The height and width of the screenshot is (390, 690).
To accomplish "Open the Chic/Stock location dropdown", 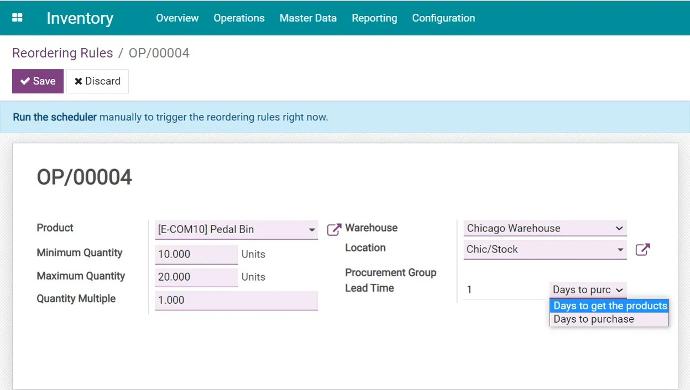I will tap(545, 250).
